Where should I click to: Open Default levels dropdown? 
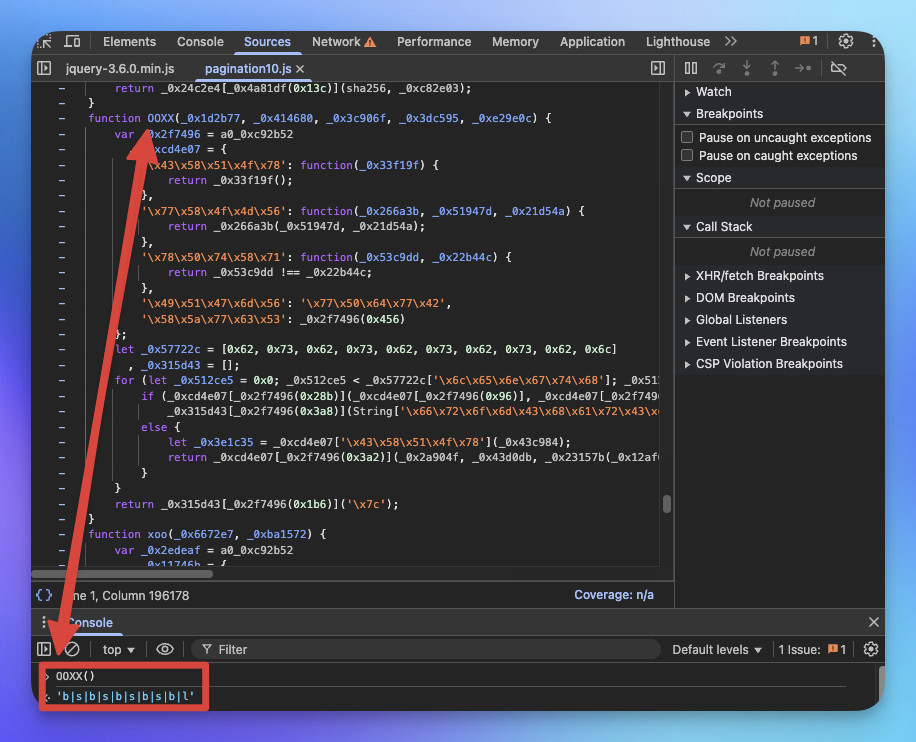[x=717, y=650]
